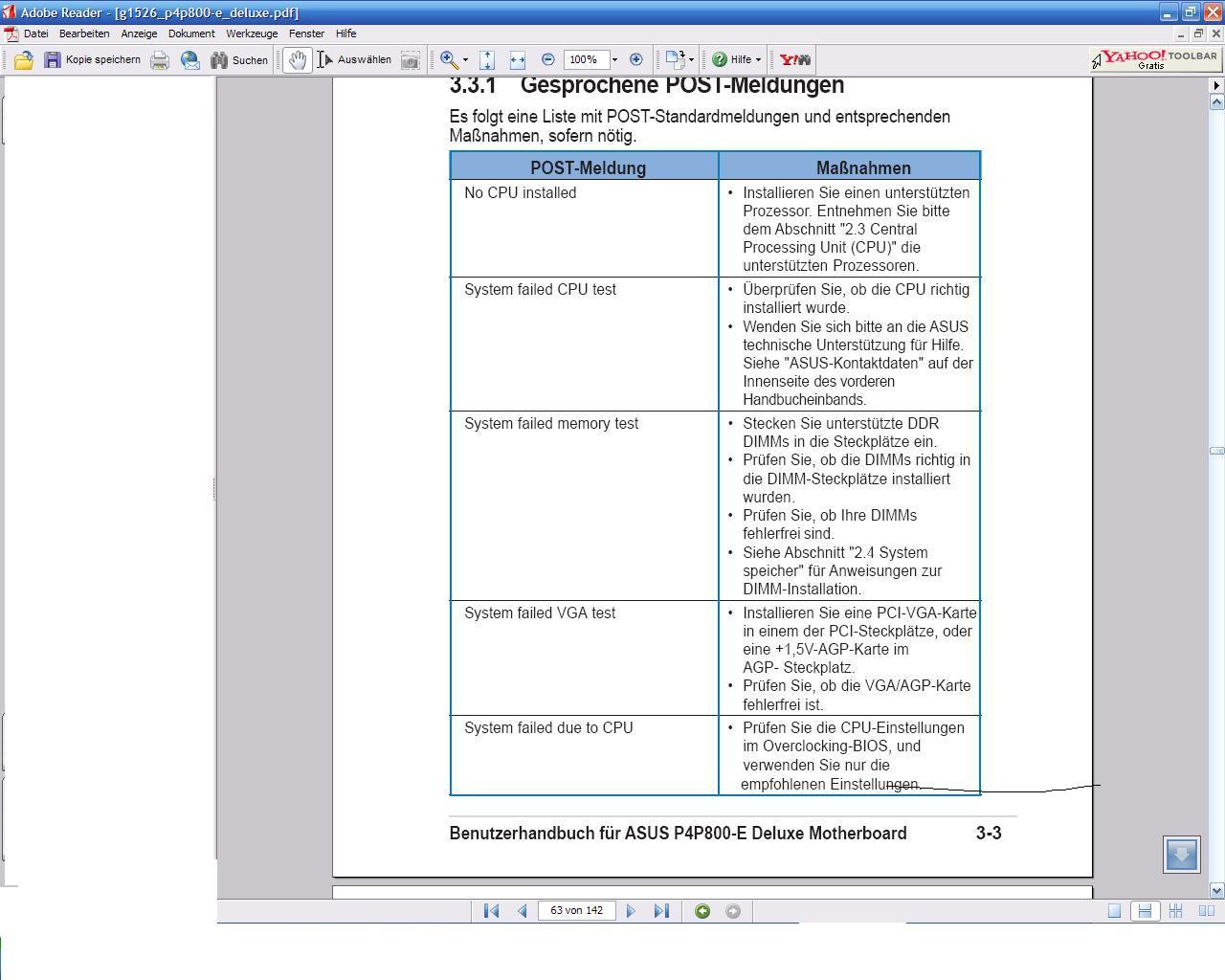This screenshot has height=980, width=1225.
Task: Switch to continuous facing page layout
Action: 1175,911
